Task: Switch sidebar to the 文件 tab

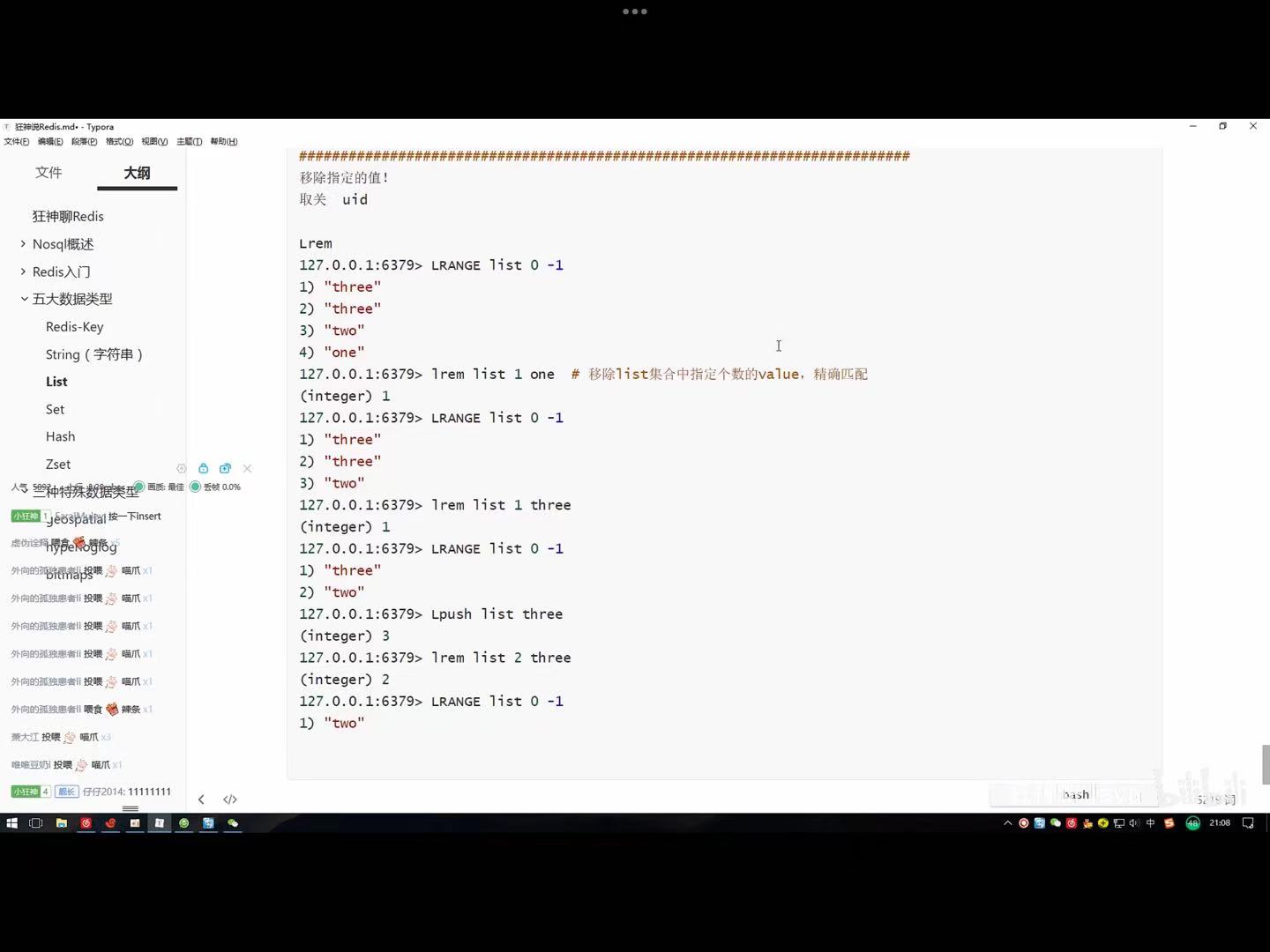Action: (x=49, y=172)
